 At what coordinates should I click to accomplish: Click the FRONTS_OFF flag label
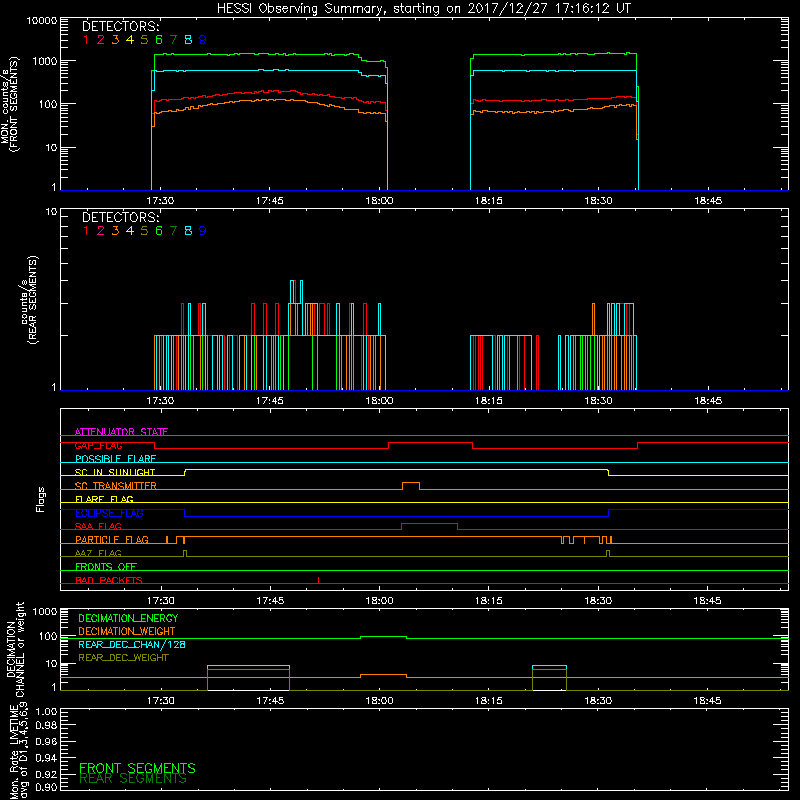pos(106,567)
